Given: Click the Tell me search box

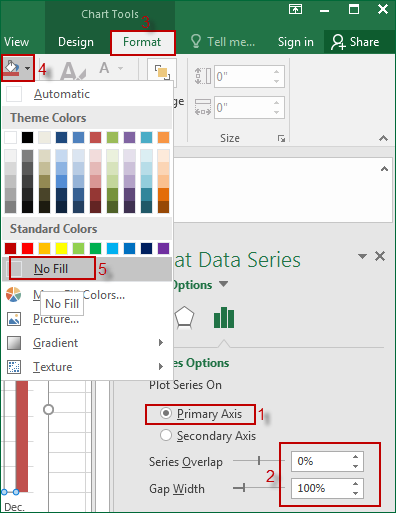Looking at the screenshot, I should (223, 42).
